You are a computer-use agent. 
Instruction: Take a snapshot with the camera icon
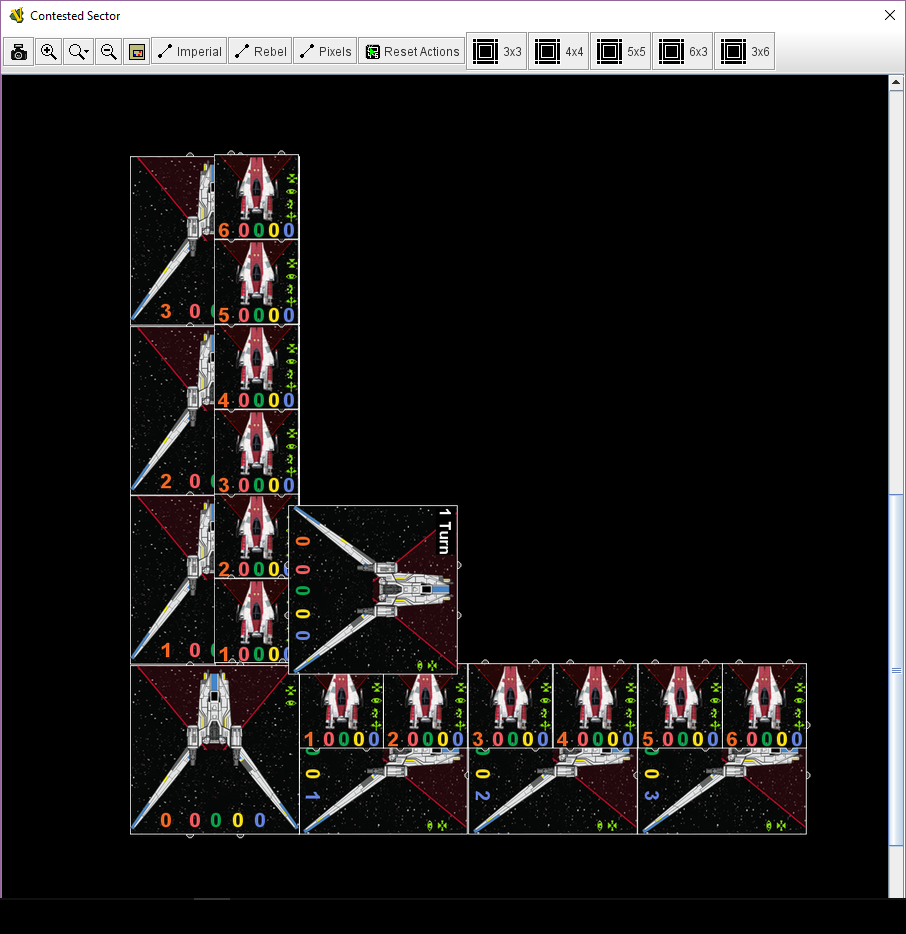coord(18,51)
